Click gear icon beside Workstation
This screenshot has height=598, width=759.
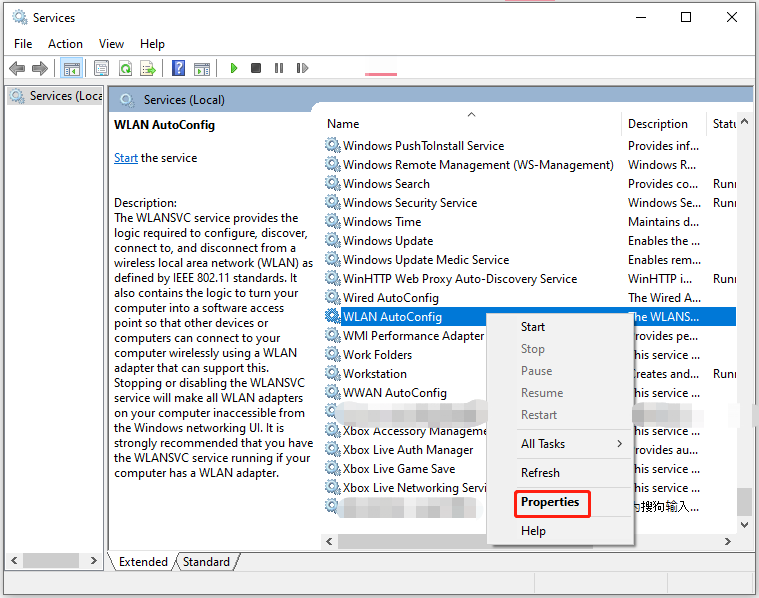click(333, 373)
